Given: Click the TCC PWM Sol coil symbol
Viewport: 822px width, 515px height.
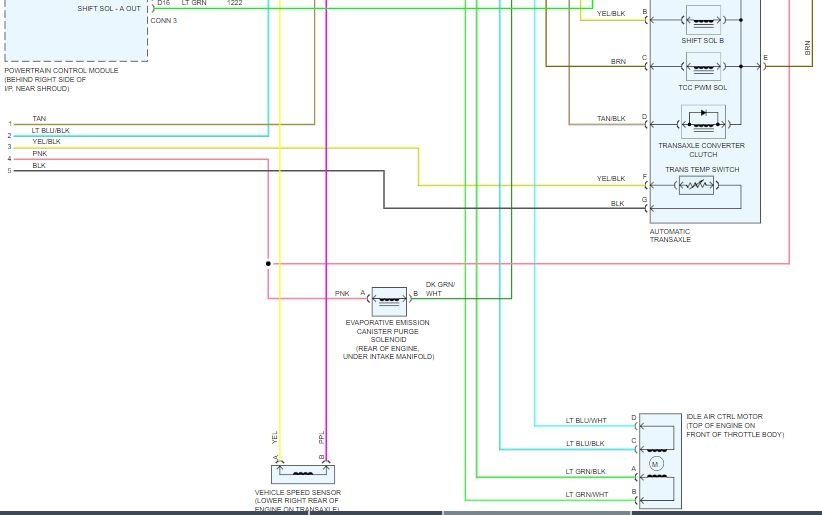Looking at the screenshot, I should click(x=703, y=67).
